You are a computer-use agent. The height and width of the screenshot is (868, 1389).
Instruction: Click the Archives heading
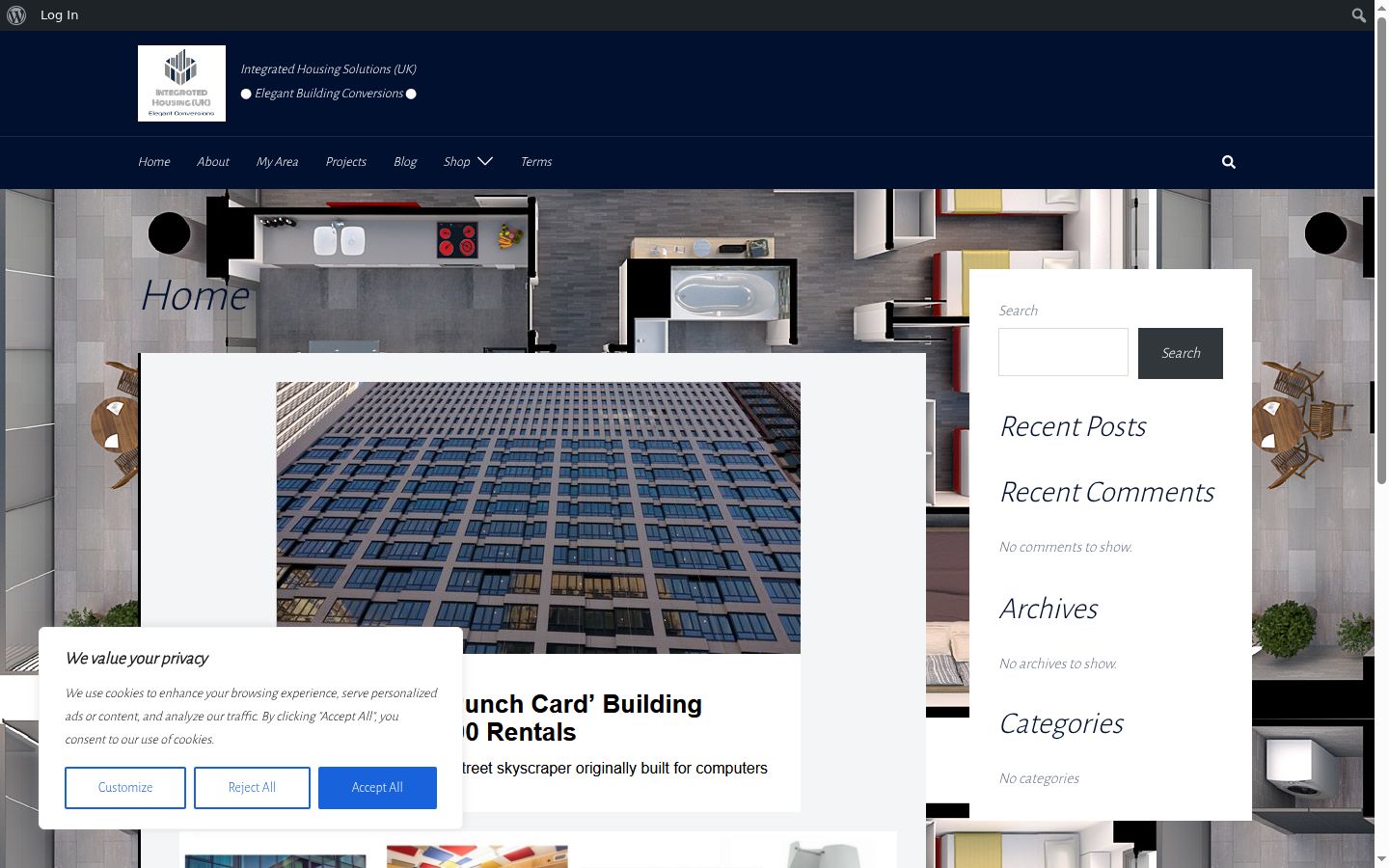click(1049, 609)
